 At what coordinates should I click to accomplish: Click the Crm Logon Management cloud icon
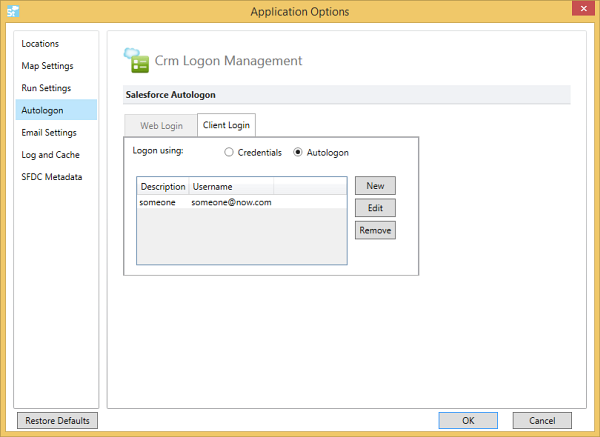click(x=136, y=60)
